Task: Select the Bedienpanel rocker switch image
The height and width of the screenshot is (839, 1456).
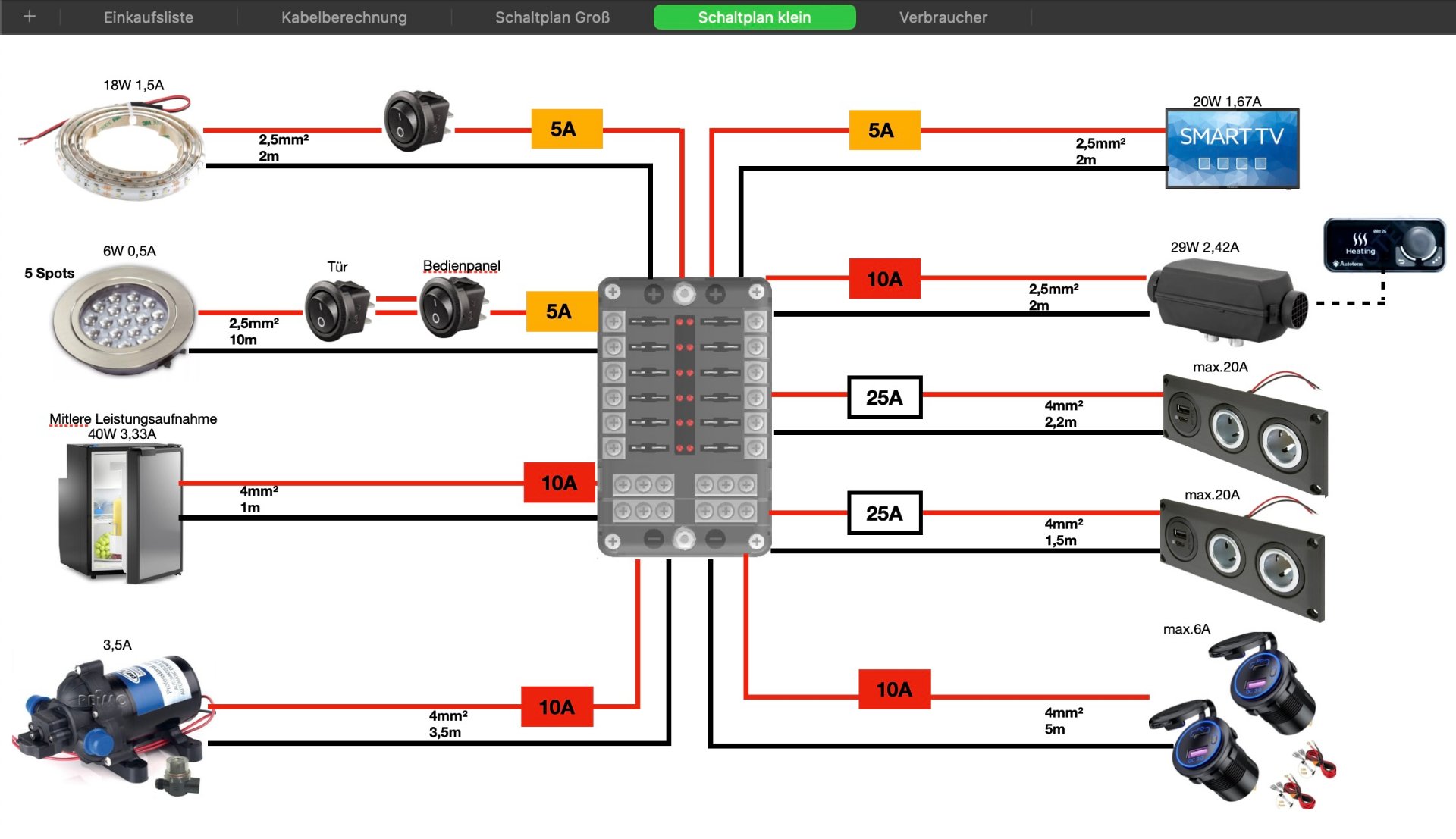Action: (x=453, y=307)
